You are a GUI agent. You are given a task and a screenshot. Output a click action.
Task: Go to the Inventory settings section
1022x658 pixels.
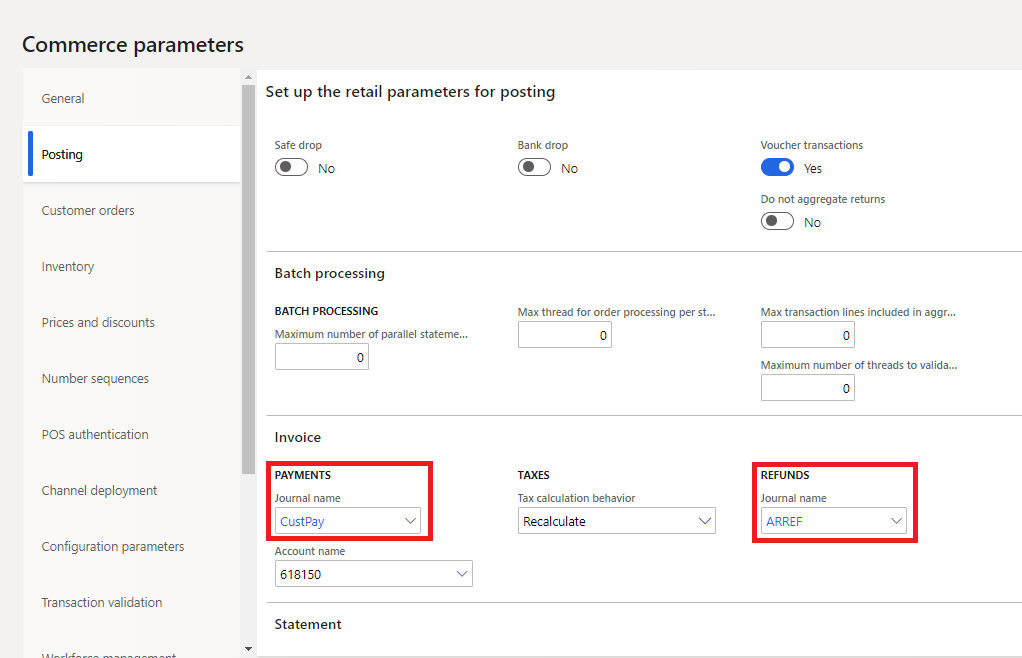click(67, 266)
